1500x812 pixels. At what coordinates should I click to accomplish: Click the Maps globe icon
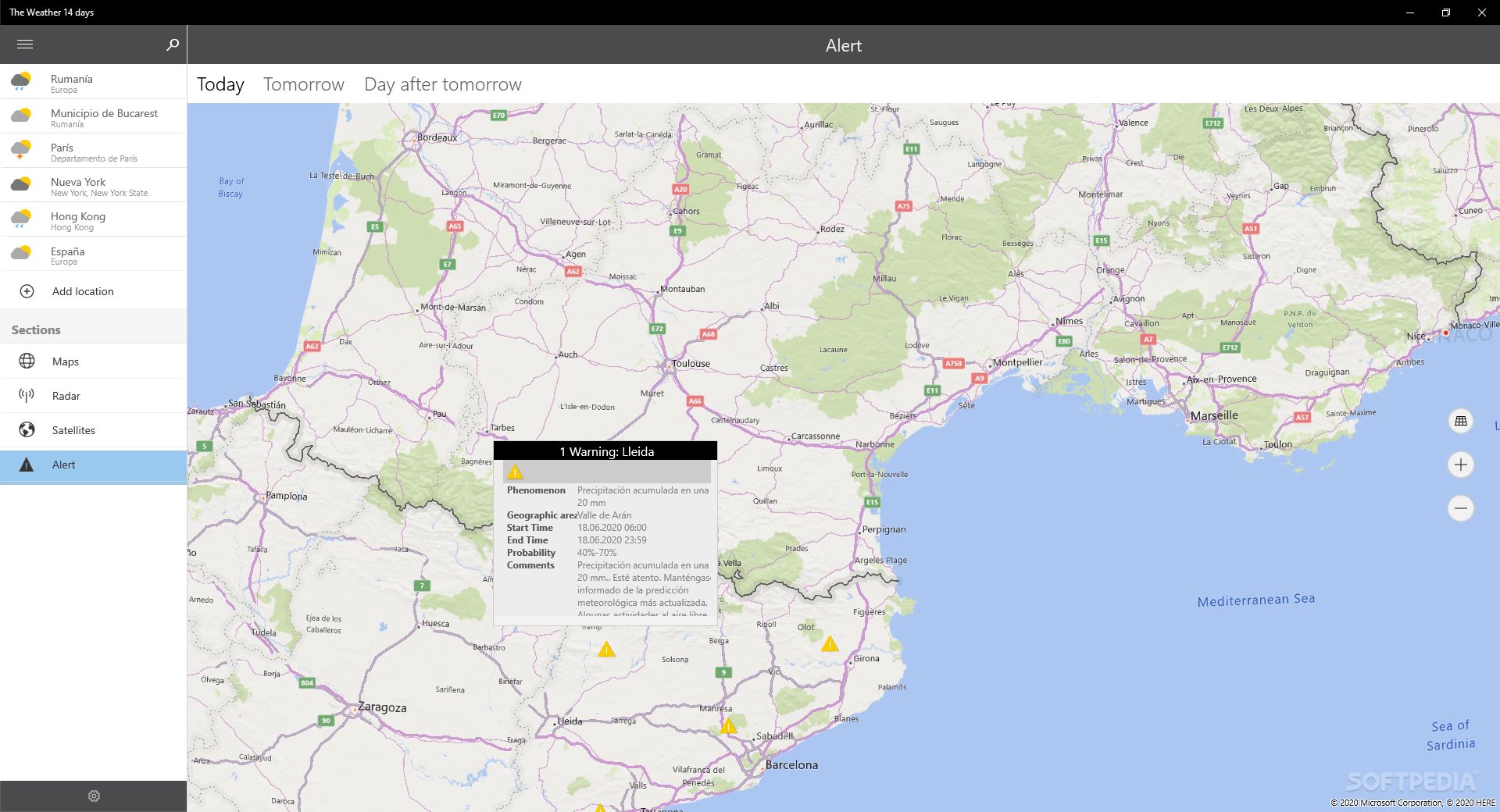(x=27, y=361)
